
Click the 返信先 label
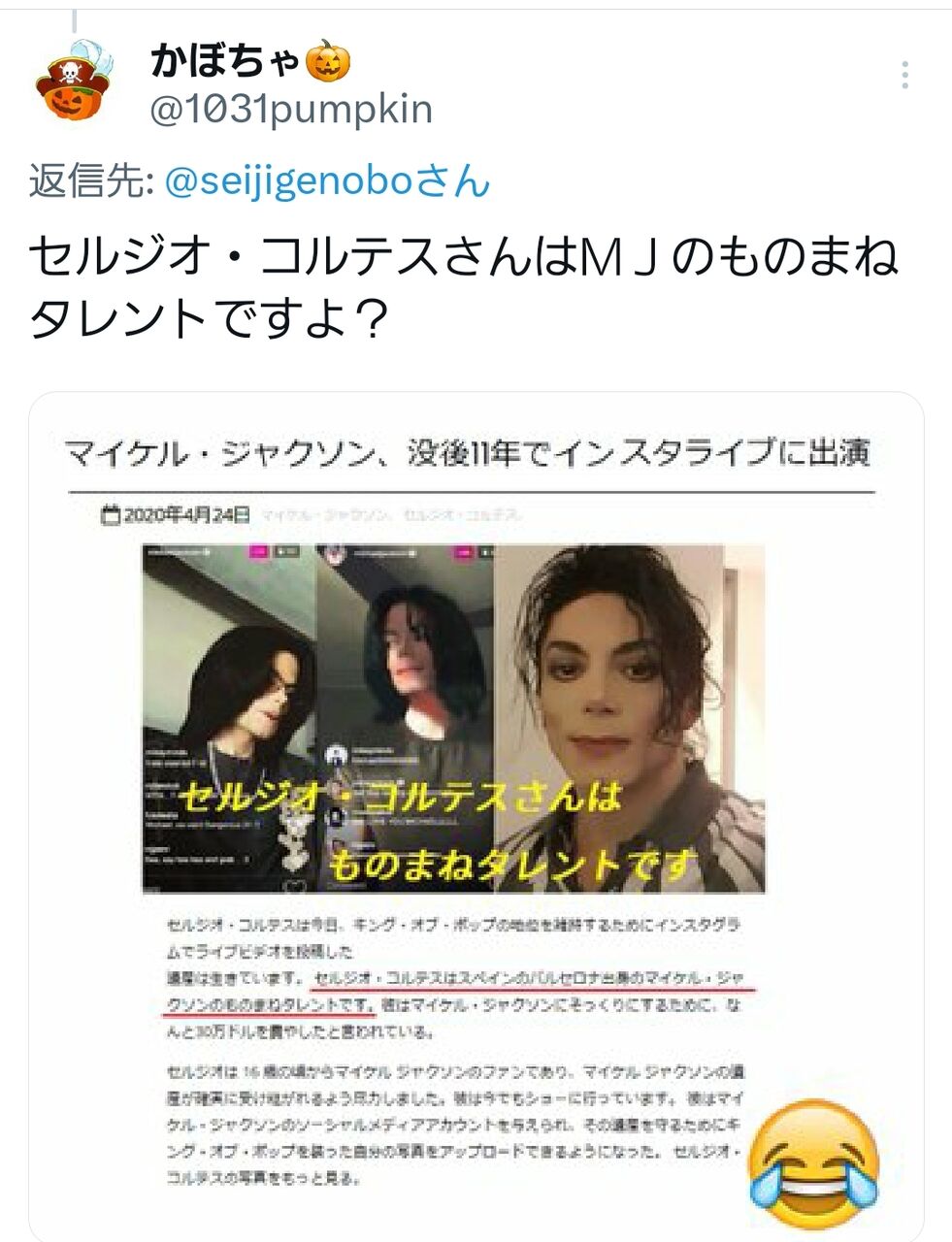91,181
